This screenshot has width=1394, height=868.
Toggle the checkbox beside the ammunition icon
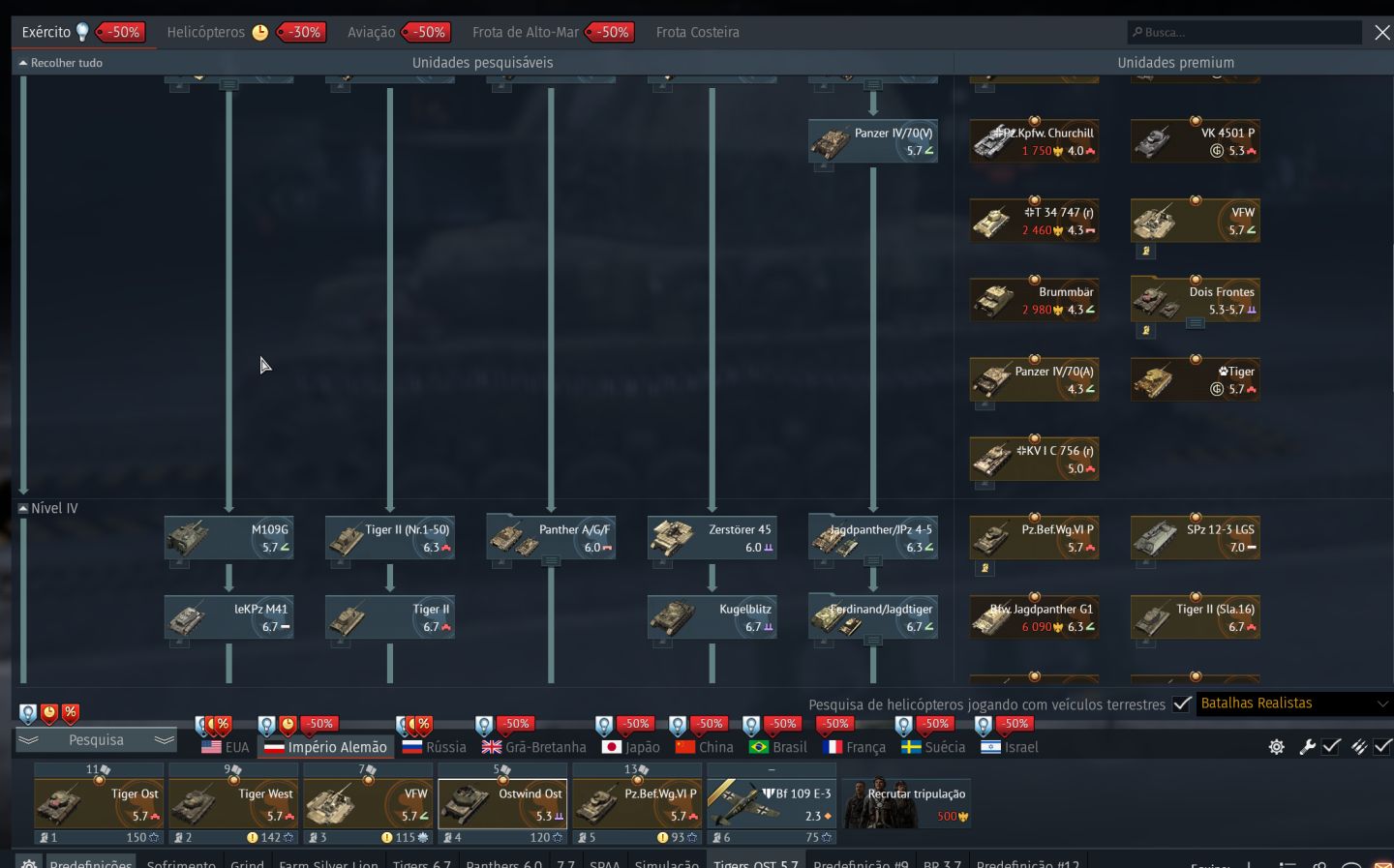1382,746
